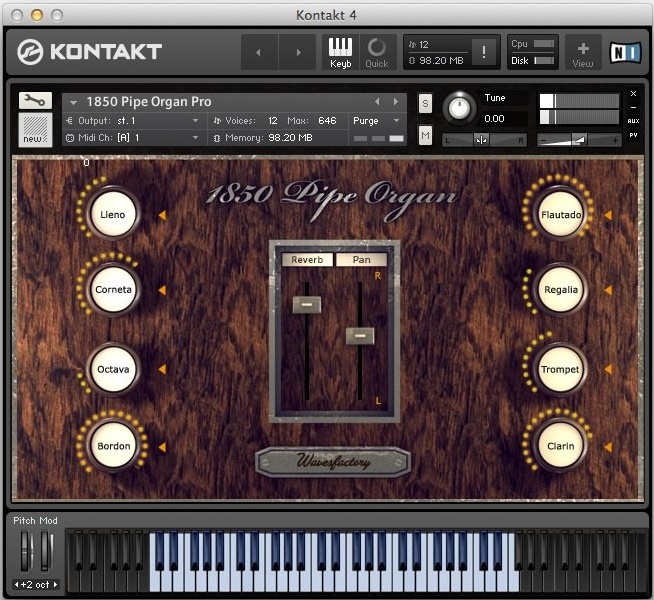Click the Max voices value 646
The image size is (654, 600).
[x=327, y=121]
